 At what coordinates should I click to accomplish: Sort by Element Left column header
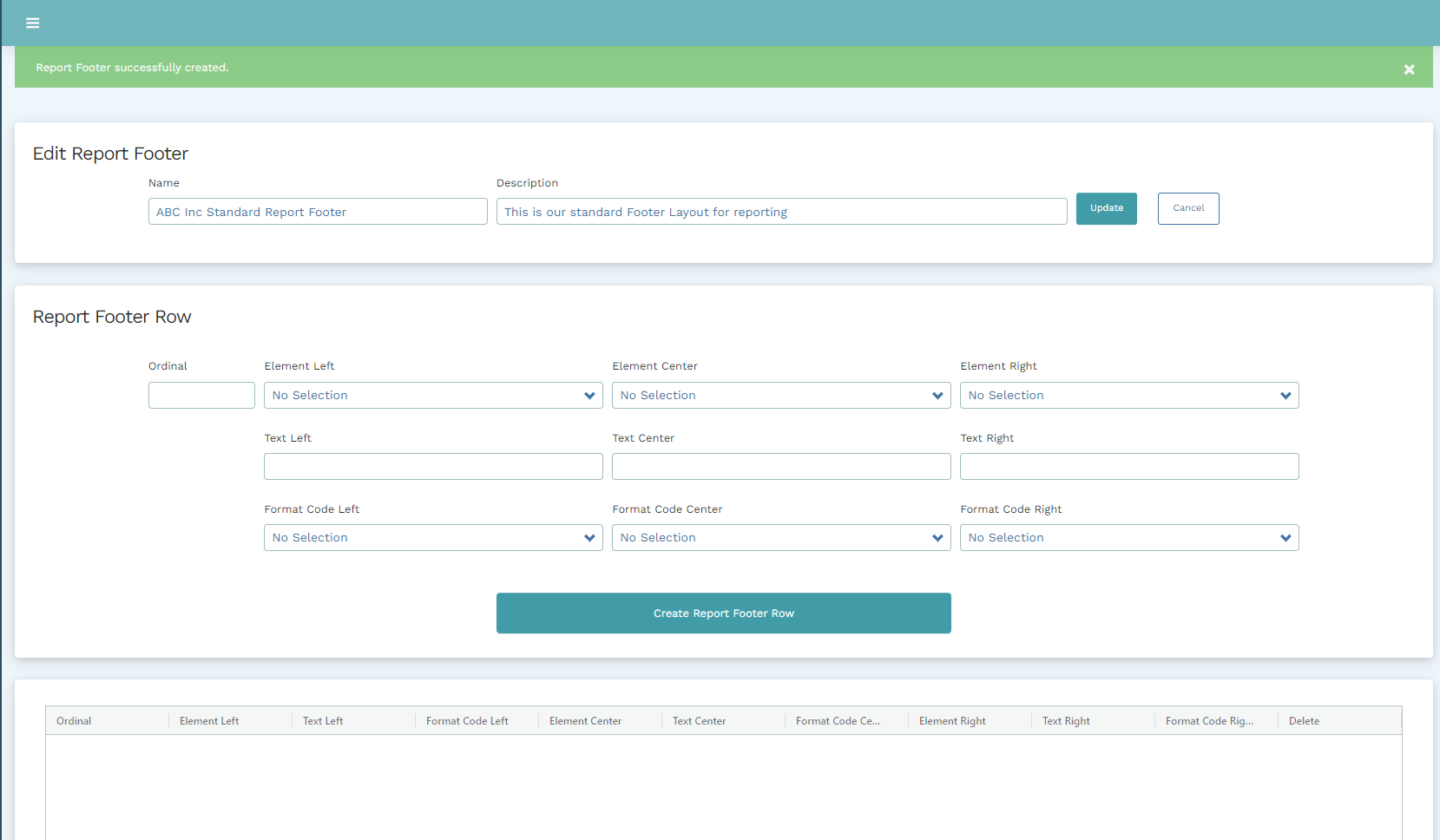[x=209, y=721]
